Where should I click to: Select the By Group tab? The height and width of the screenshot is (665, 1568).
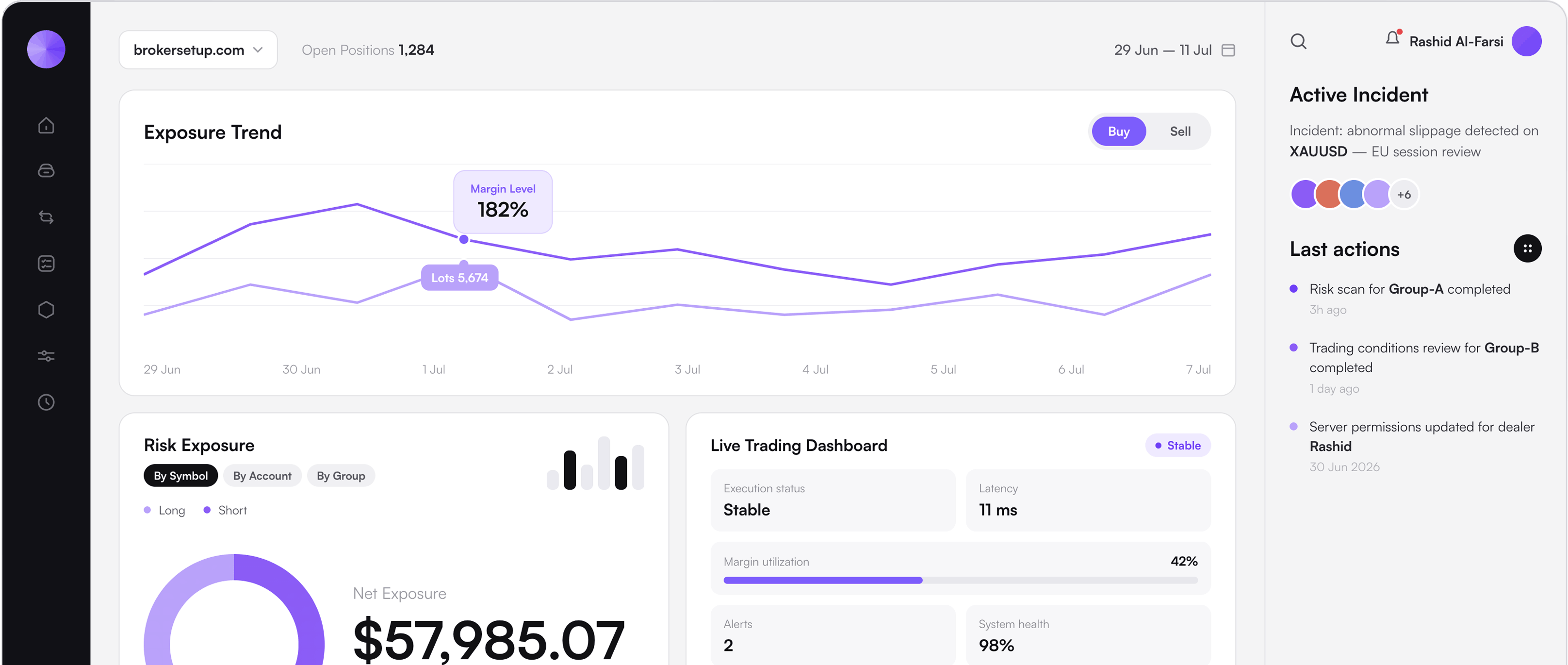pyautogui.click(x=341, y=476)
